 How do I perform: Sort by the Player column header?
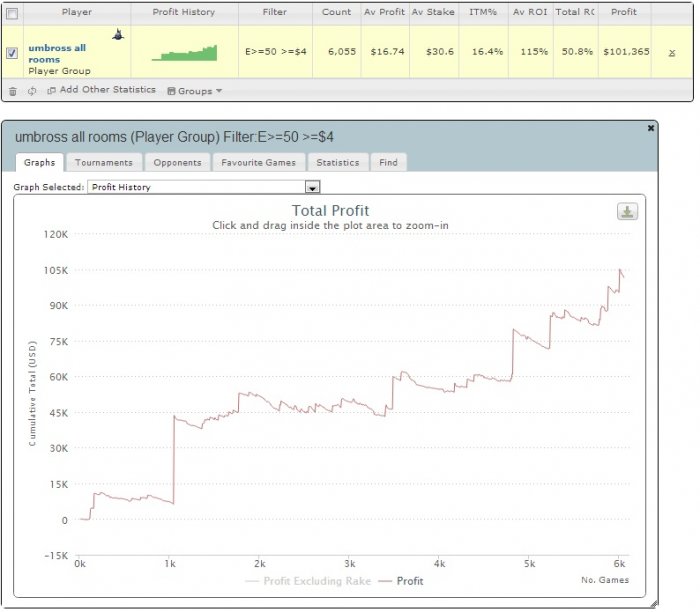click(x=77, y=12)
